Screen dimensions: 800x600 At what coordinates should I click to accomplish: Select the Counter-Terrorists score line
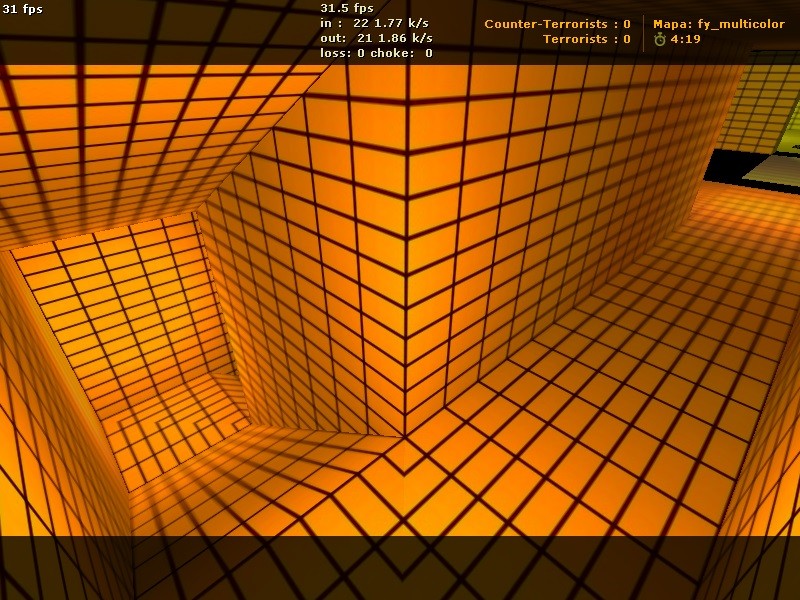(x=557, y=24)
